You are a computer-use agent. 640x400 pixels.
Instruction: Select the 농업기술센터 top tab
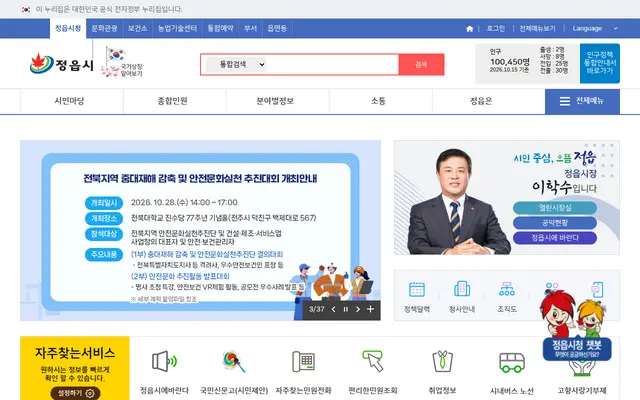coord(177,29)
